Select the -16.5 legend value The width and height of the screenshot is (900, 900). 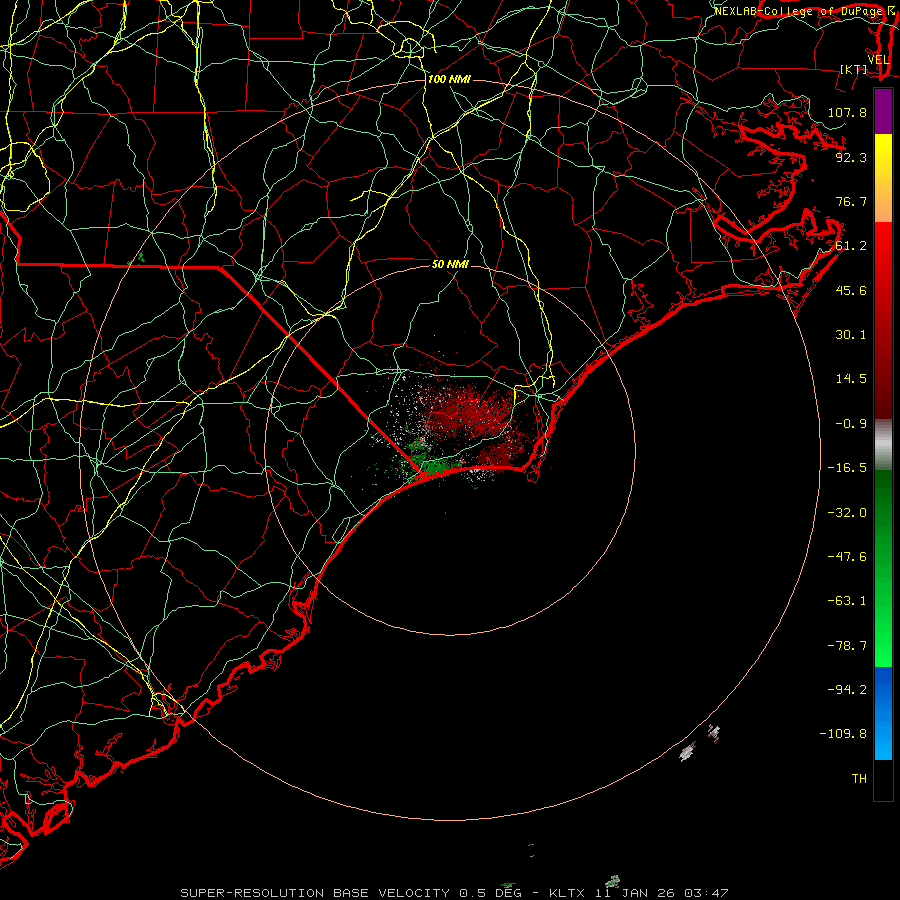pyautogui.click(x=847, y=468)
